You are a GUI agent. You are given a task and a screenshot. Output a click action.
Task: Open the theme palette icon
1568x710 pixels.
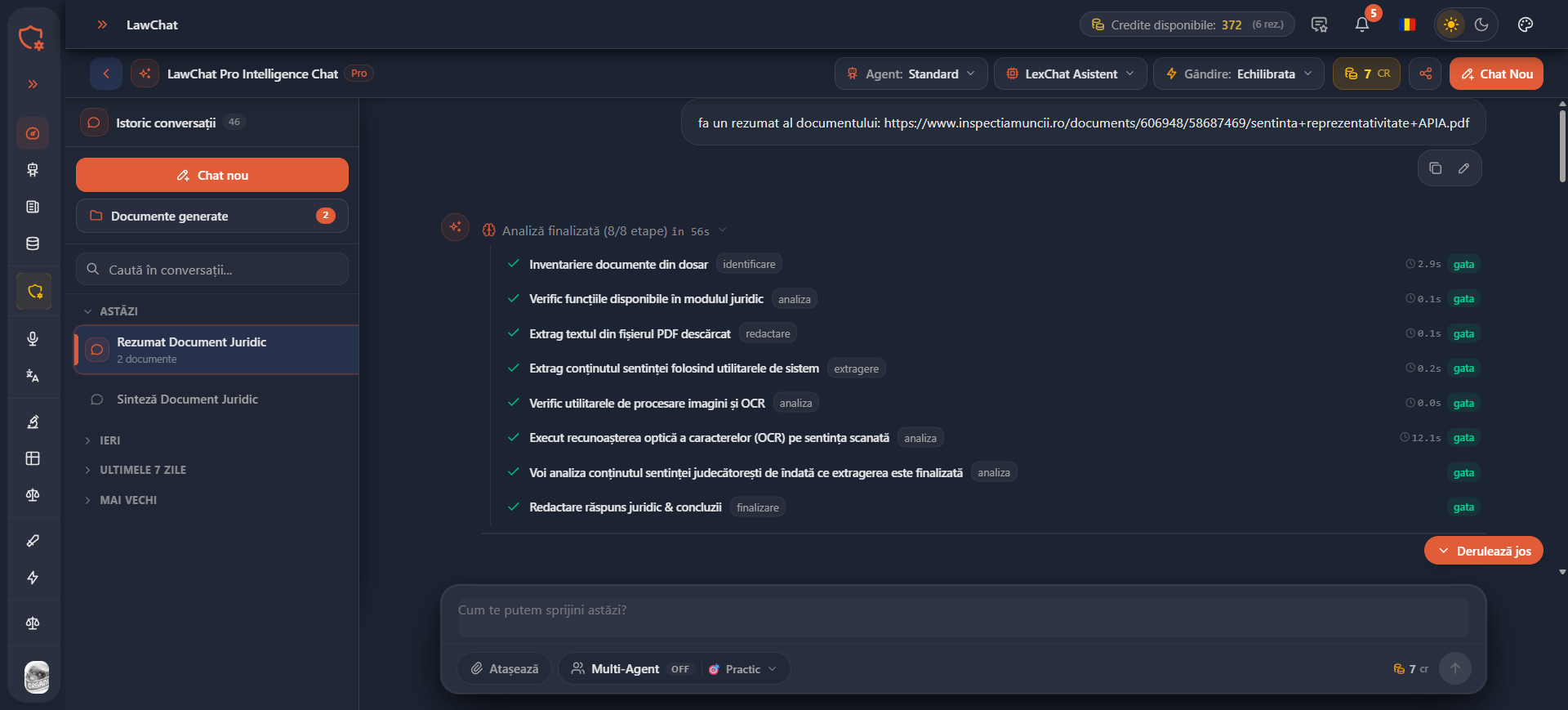(1526, 25)
